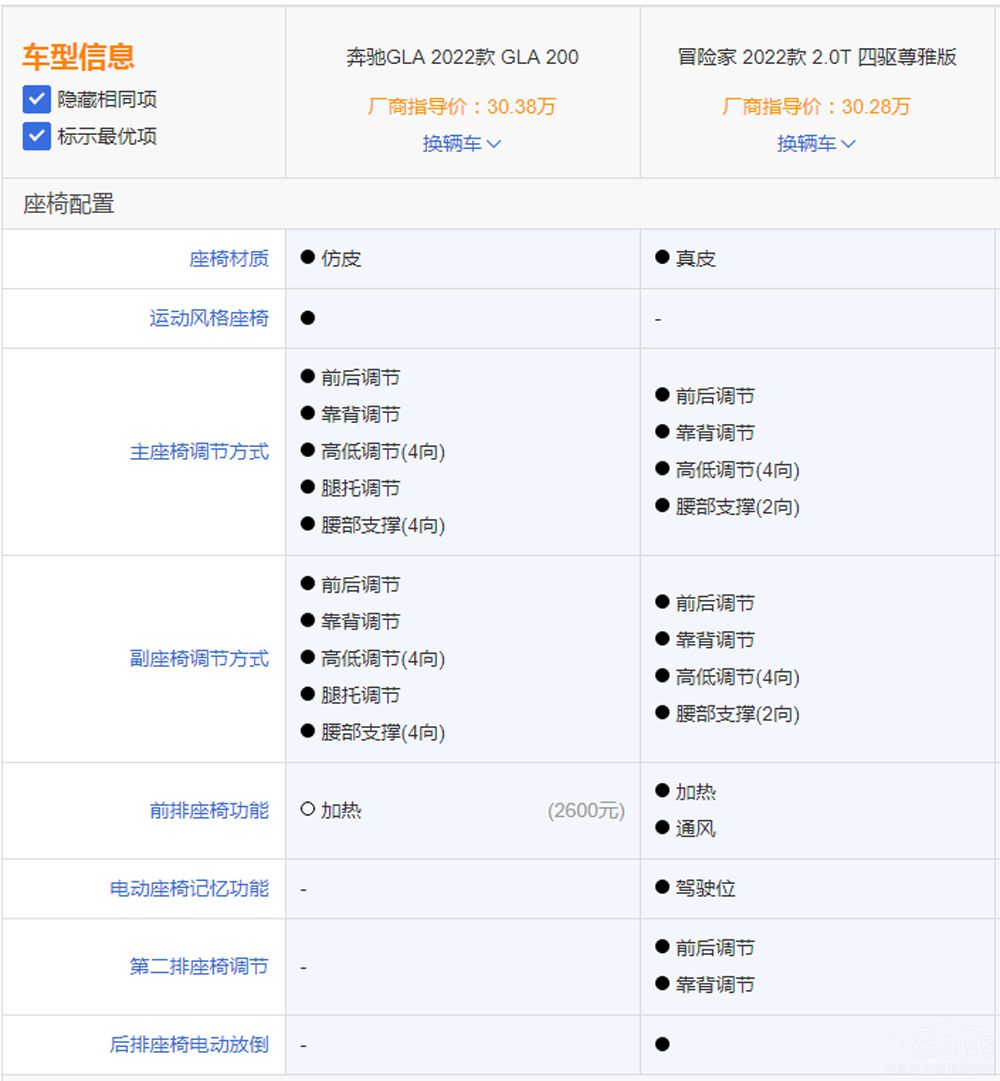This screenshot has height=1081, width=1000.
Task: Click the 奔驰GLA 2022款 GLA 200 title
Action: (462, 57)
